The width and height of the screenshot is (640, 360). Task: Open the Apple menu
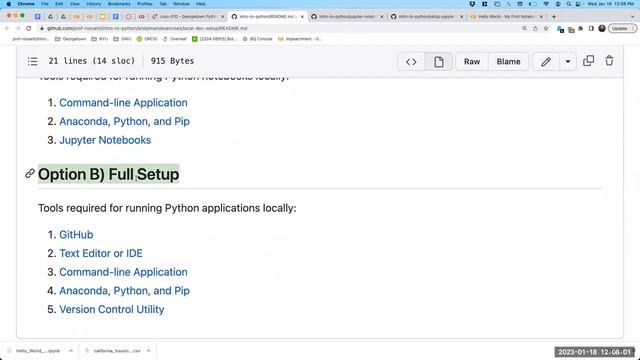pos(9,4)
